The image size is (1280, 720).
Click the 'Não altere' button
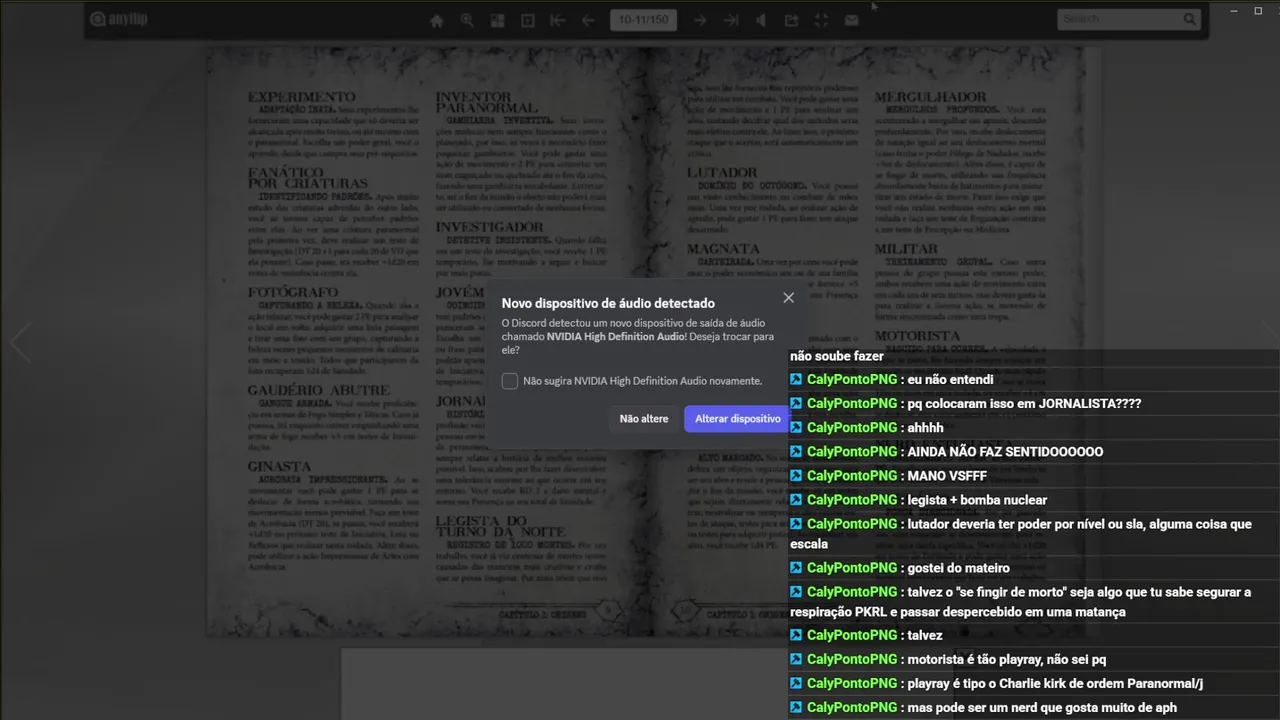pos(644,419)
